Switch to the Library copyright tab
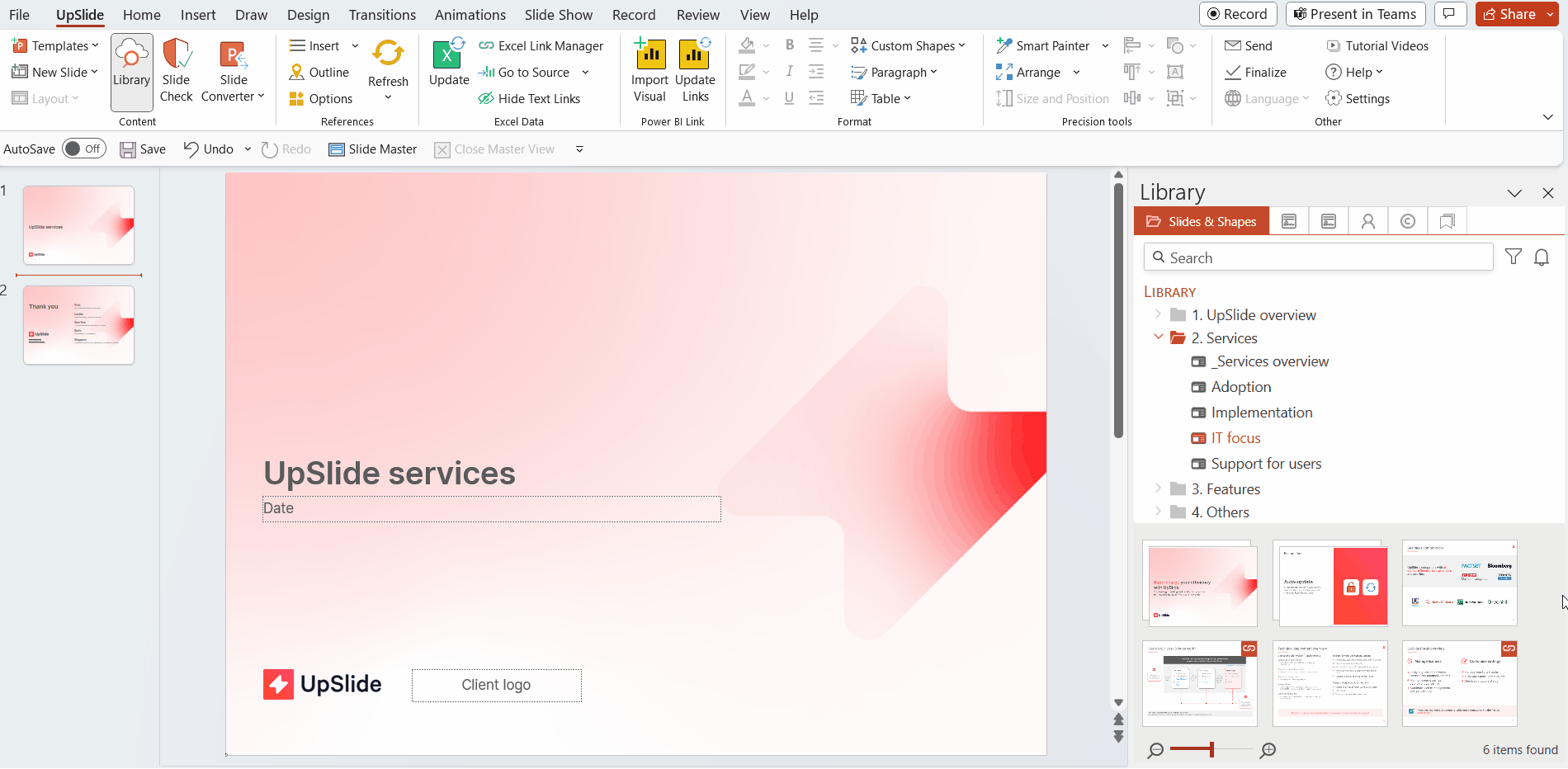 tap(1408, 221)
